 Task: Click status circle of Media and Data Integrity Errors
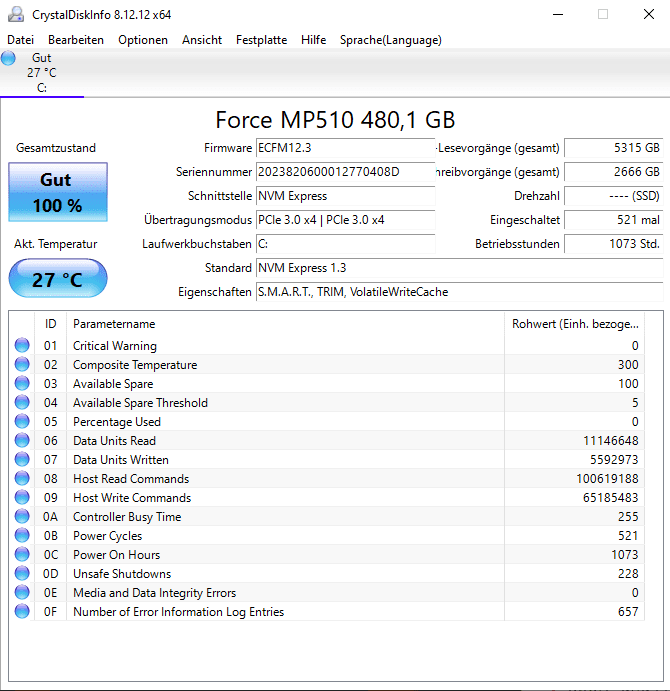22,592
